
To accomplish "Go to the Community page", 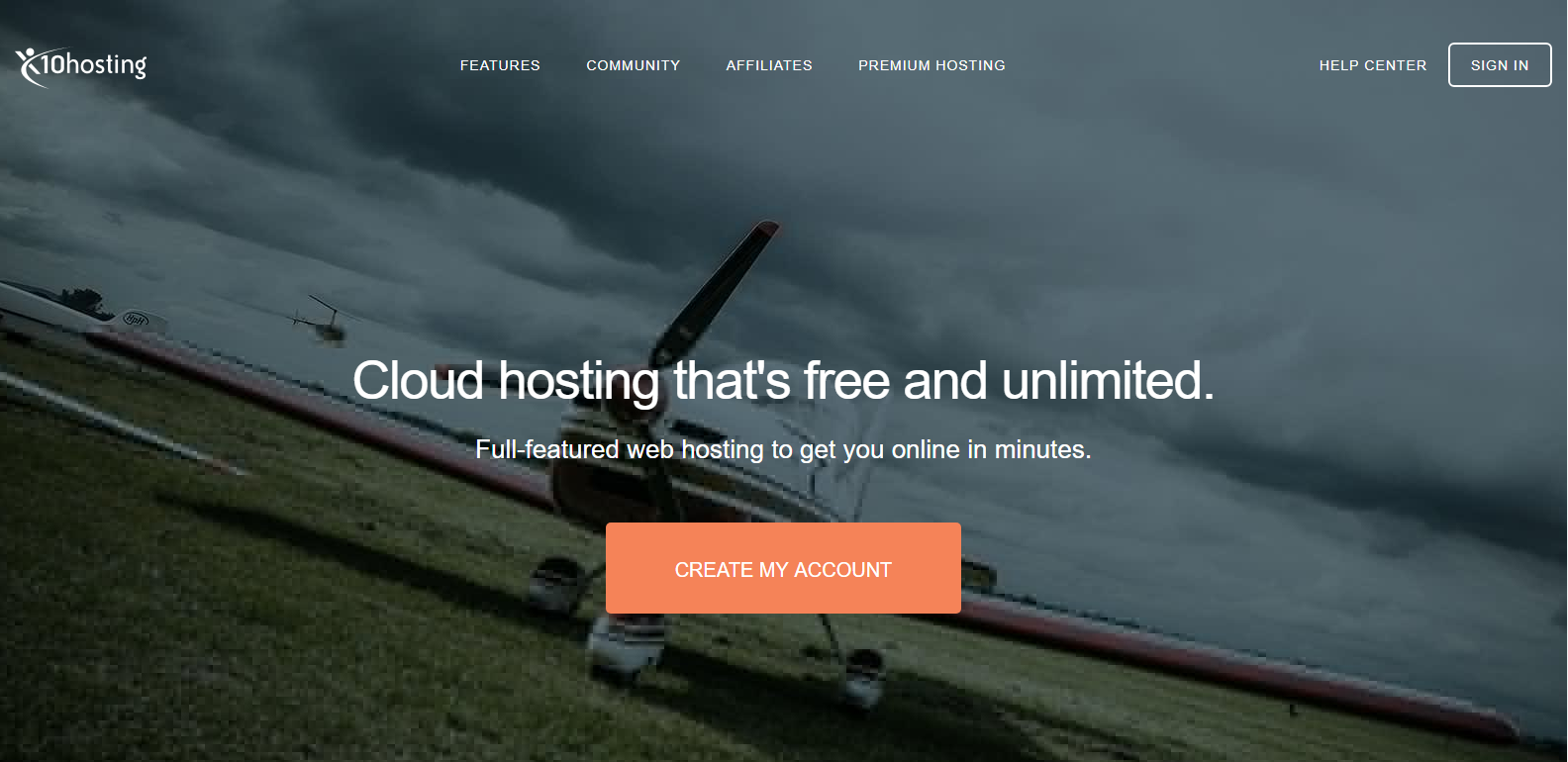I will click(x=634, y=65).
